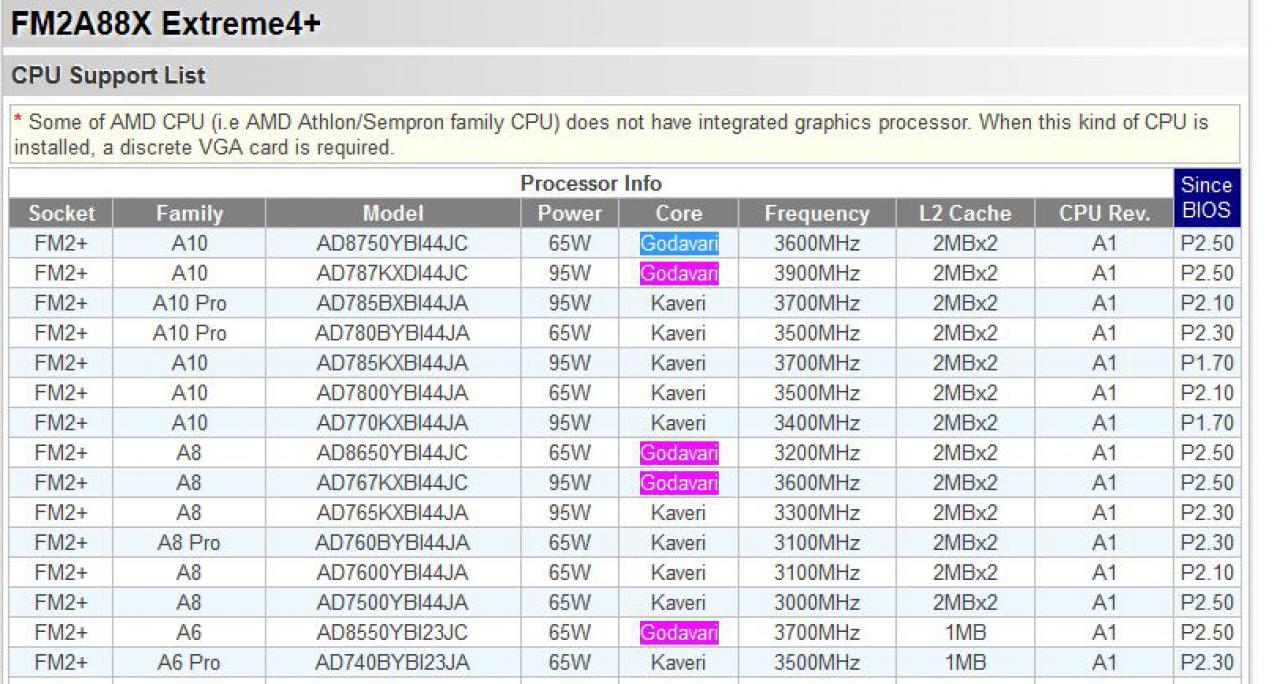The width and height of the screenshot is (1280, 684).
Task: Select model AD770KXBI44JA
Action: (x=392, y=423)
